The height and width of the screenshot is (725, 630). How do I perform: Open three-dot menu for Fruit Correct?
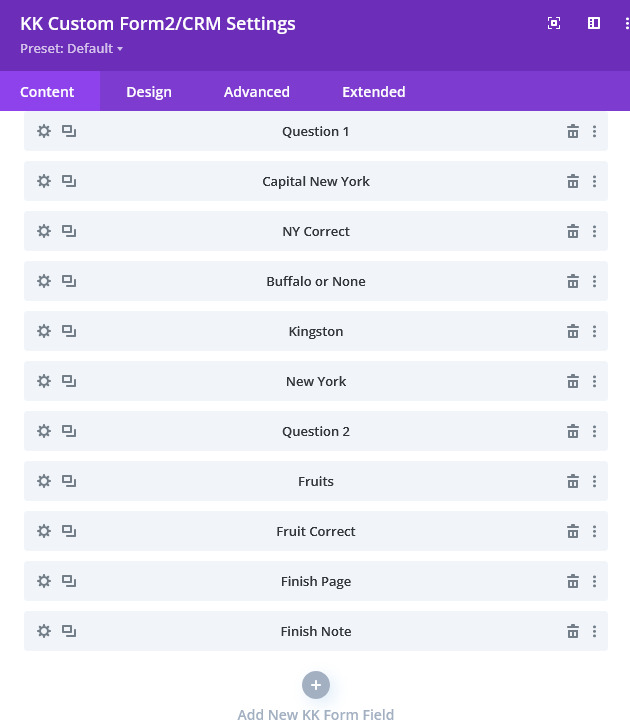(594, 531)
